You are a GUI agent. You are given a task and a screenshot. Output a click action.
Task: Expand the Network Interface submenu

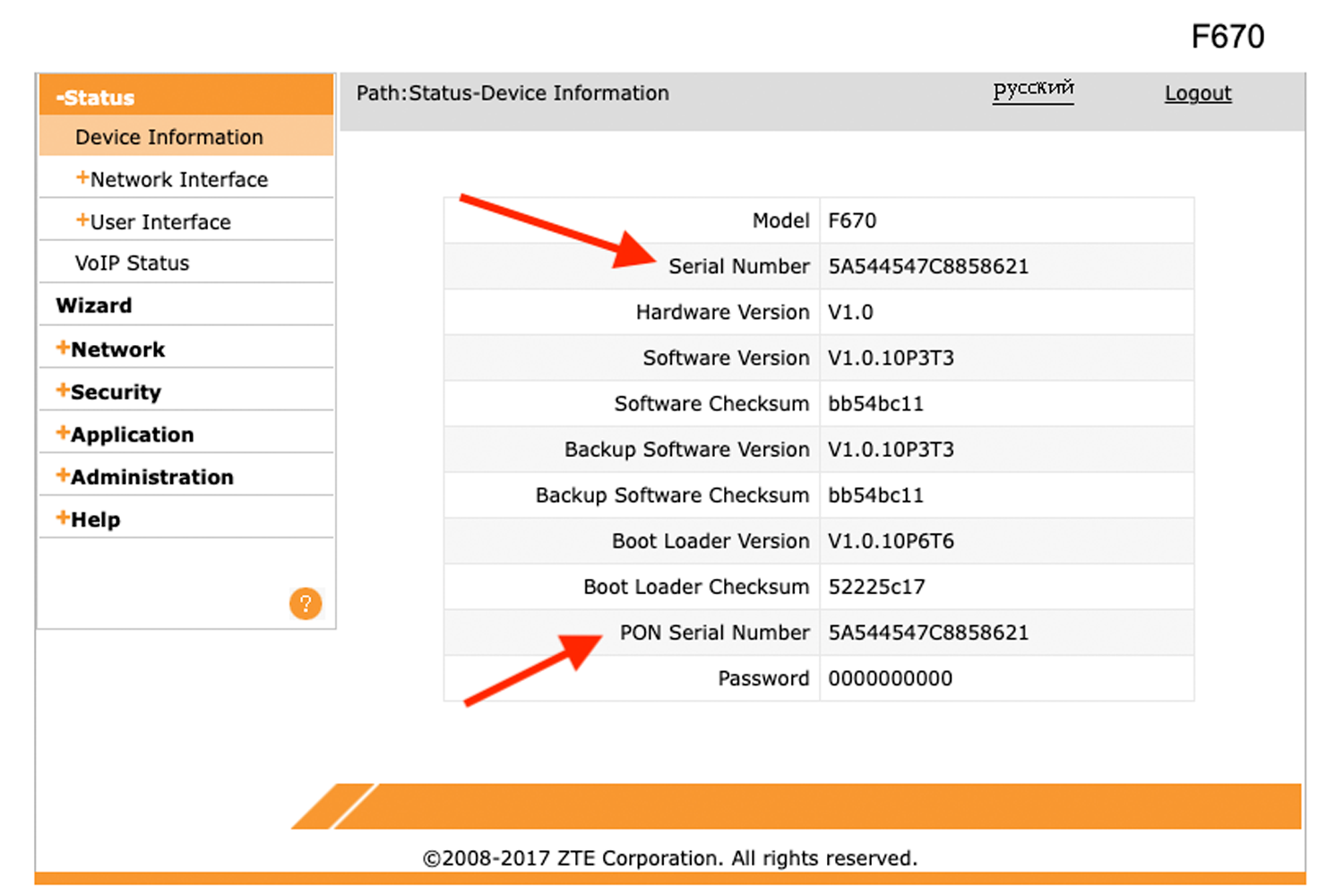(x=171, y=179)
